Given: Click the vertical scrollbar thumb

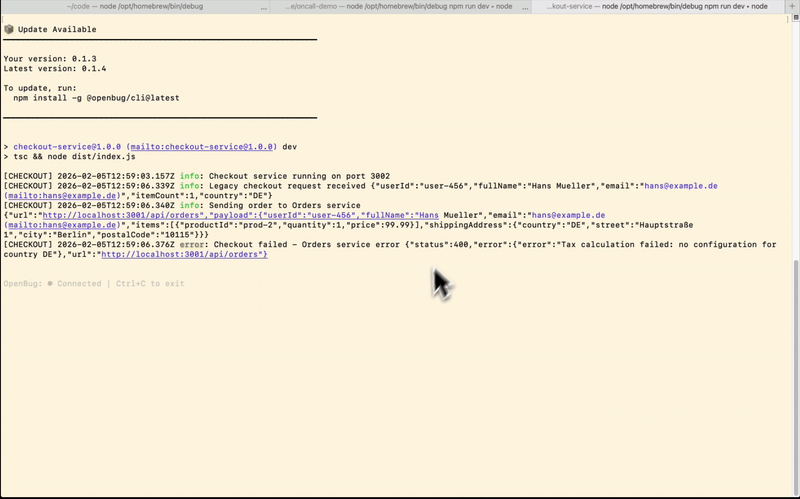Looking at the screenshot, I should pos(796,377).
